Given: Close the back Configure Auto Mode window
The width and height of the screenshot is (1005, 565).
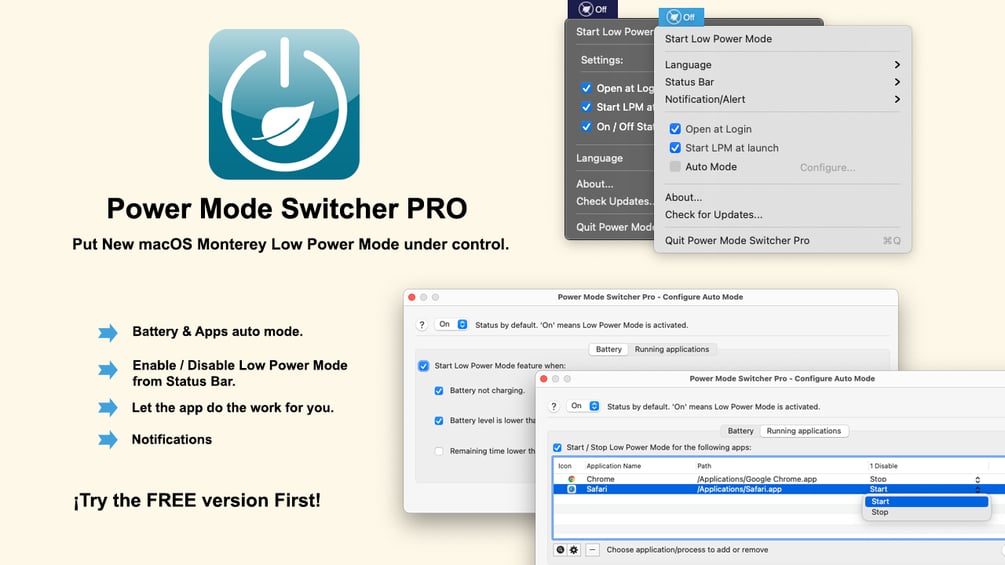Looking at the screenshot, I should [411, 297].
